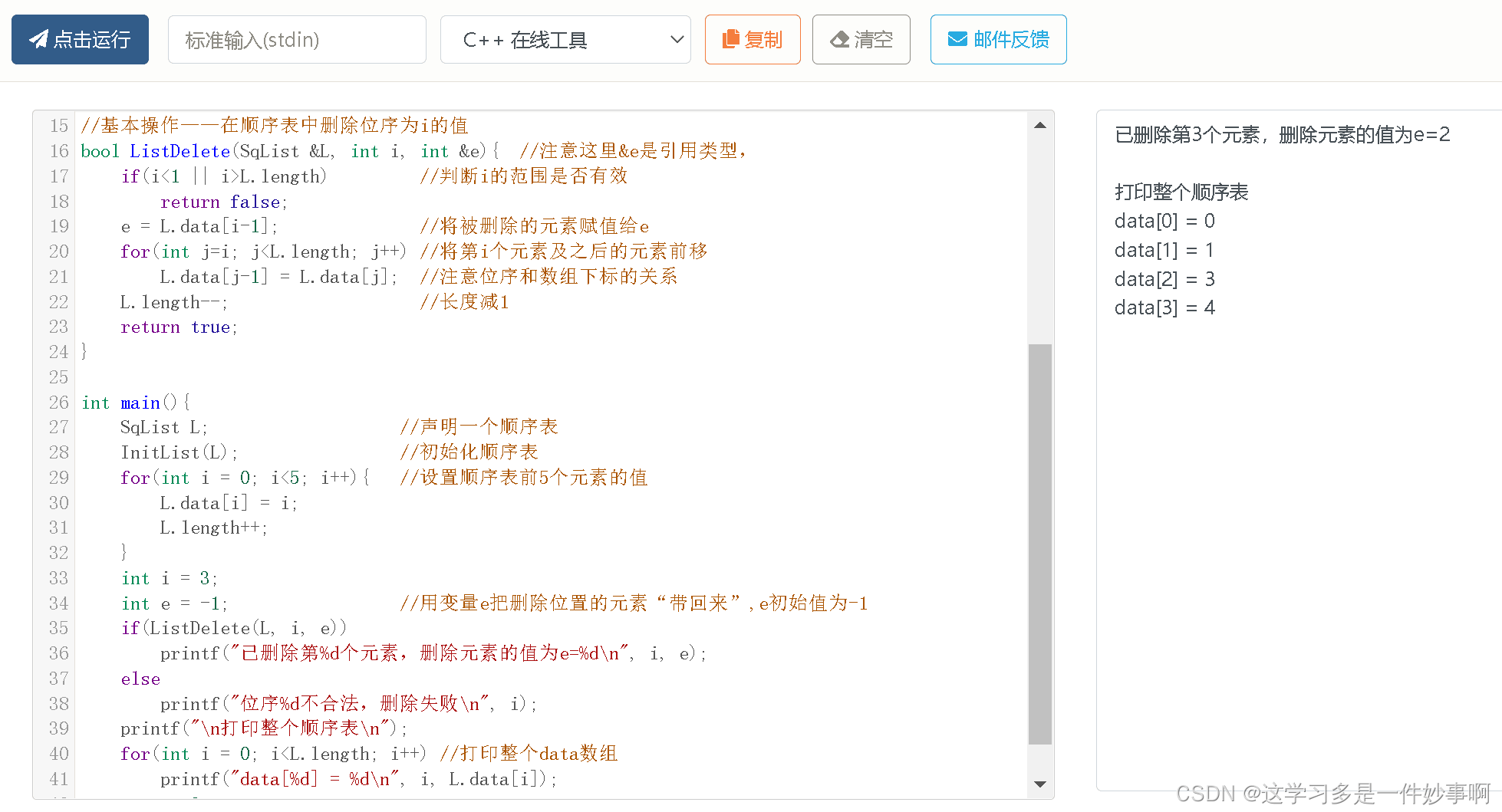Click the comment on line 15 about 删除位序为i的值
1502x812 pixels.
[x=275, y=125]
